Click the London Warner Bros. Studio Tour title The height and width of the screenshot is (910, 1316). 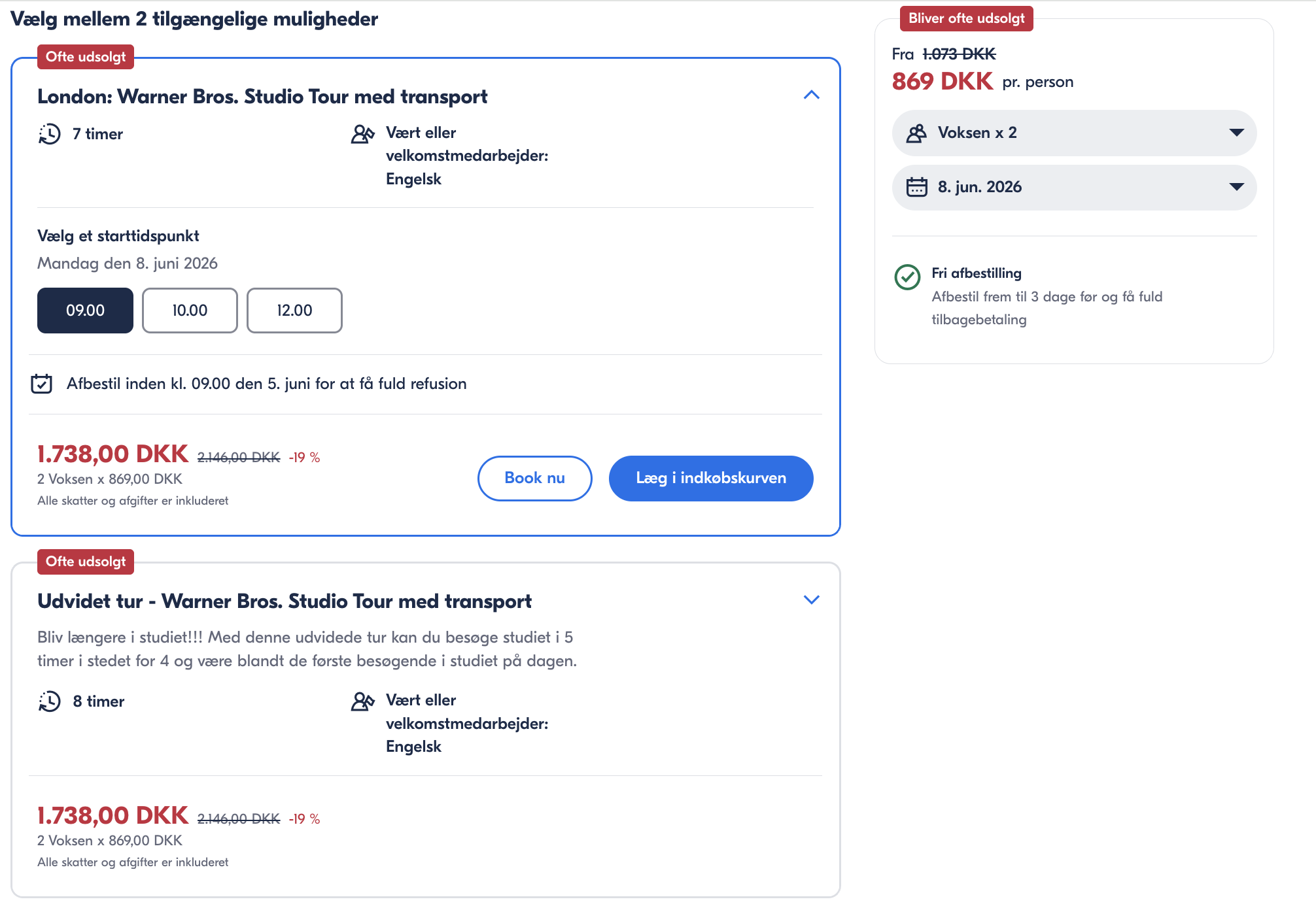click(262, 97)
